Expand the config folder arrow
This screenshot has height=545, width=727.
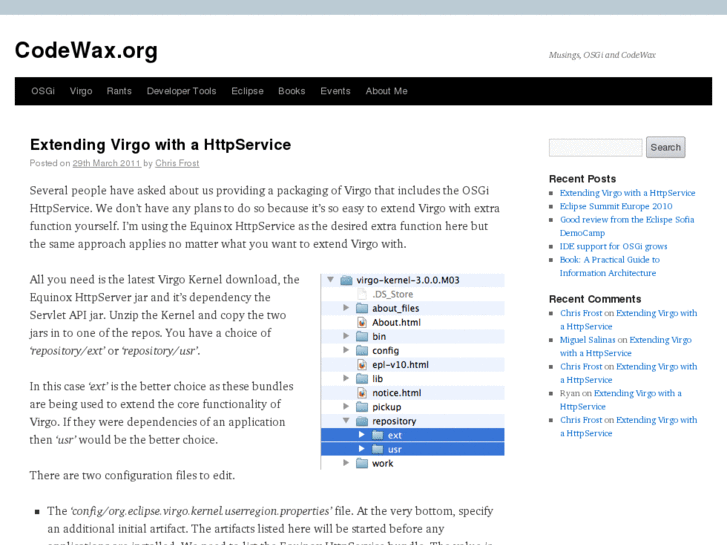pos(346,350)
